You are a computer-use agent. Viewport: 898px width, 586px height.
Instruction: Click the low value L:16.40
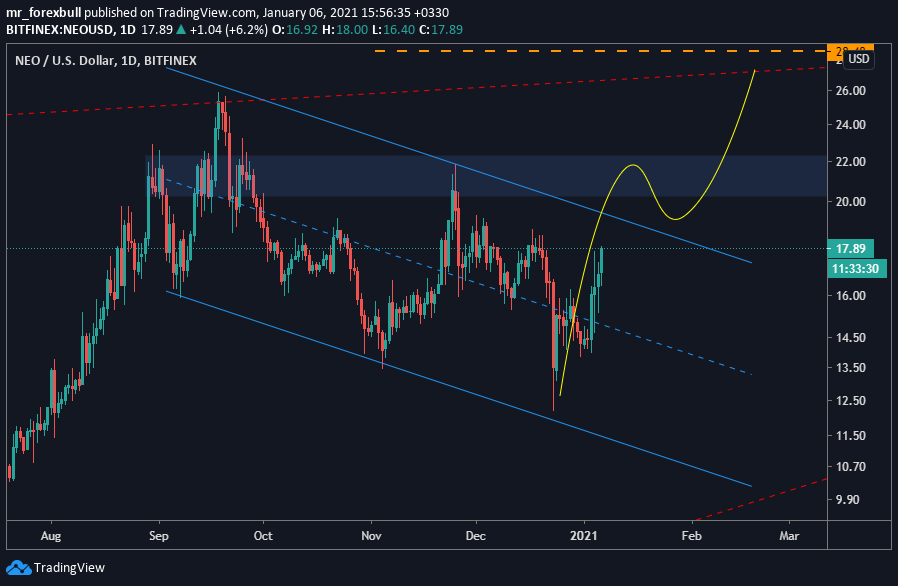coord(393,29)
